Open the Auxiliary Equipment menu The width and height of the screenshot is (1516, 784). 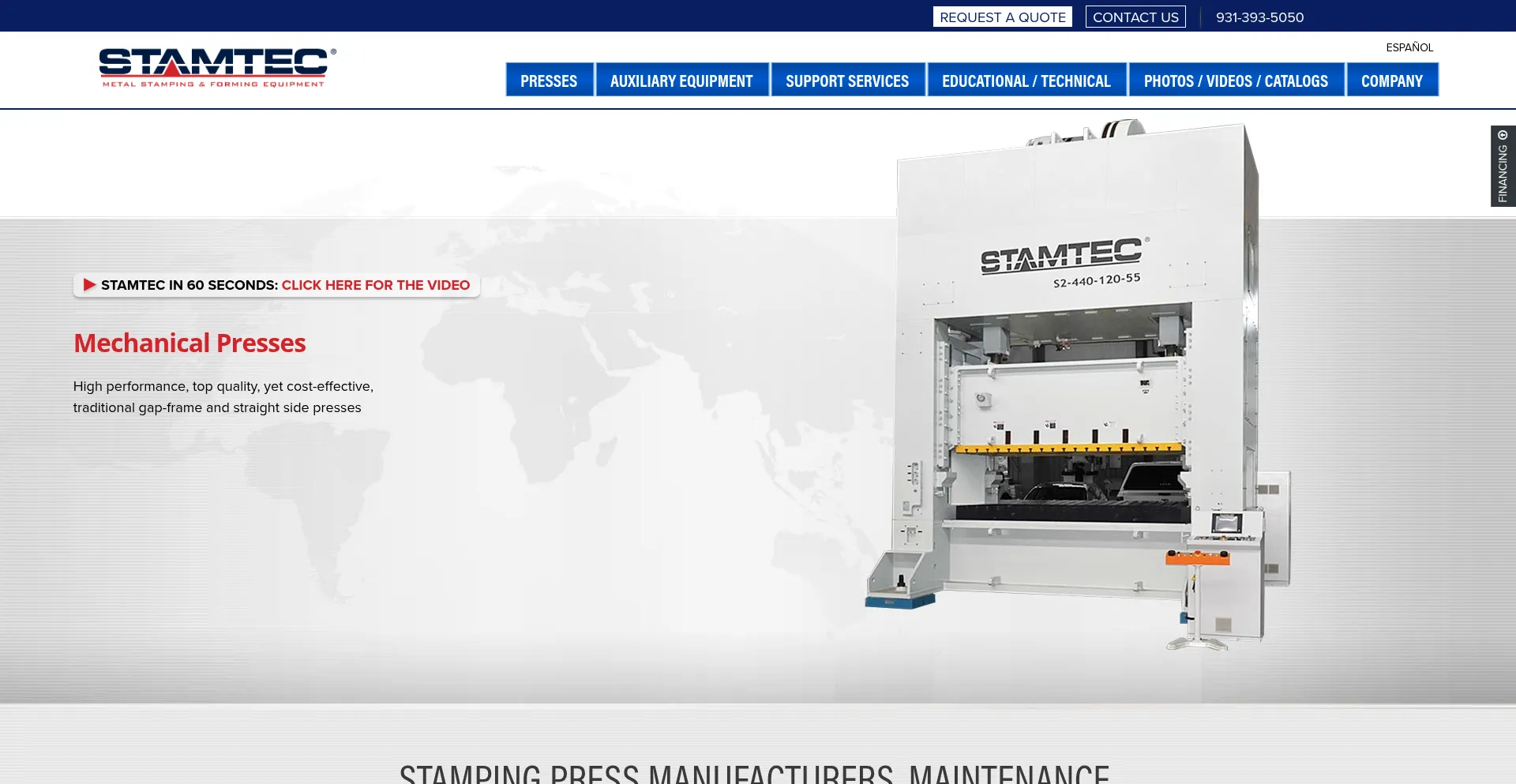click(682, 80)
